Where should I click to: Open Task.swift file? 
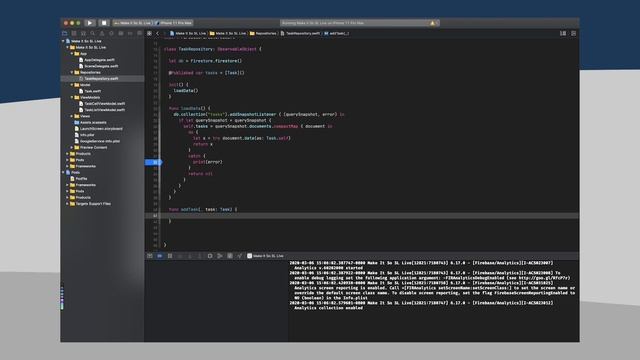(90, 91)
